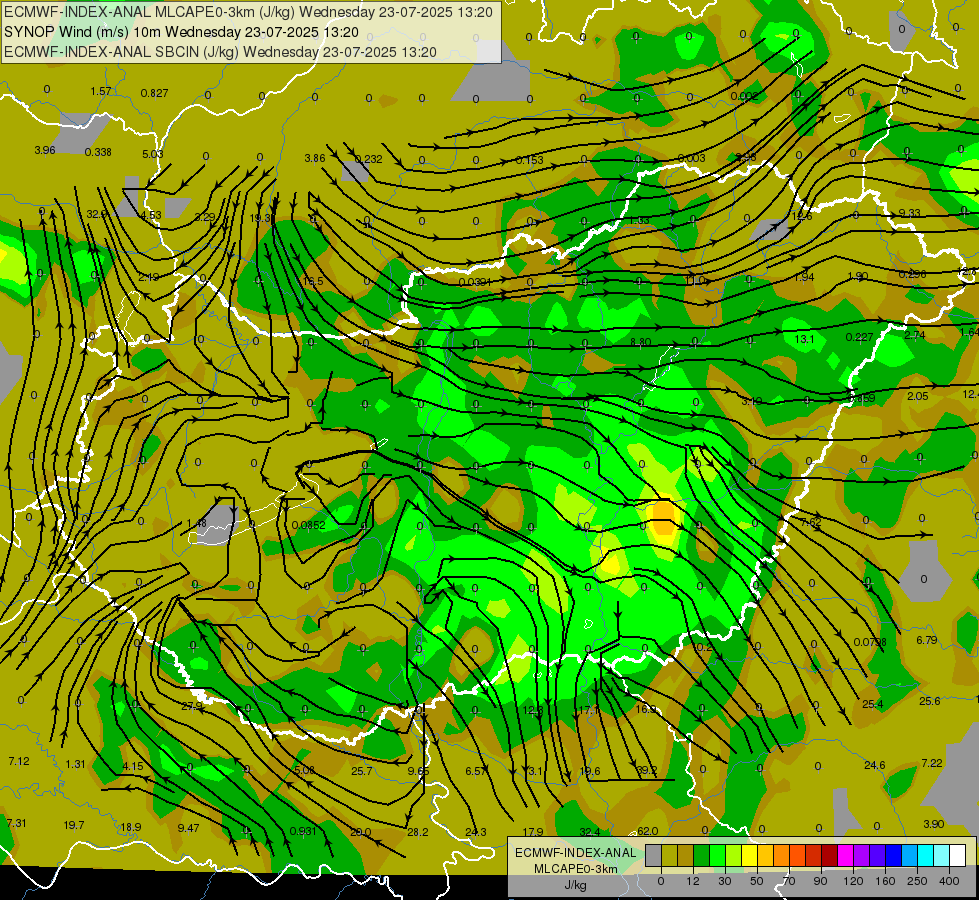Viewport: 979px width, 900px height.
Task: Click the map value 3.86
Action: click(315, 158)
